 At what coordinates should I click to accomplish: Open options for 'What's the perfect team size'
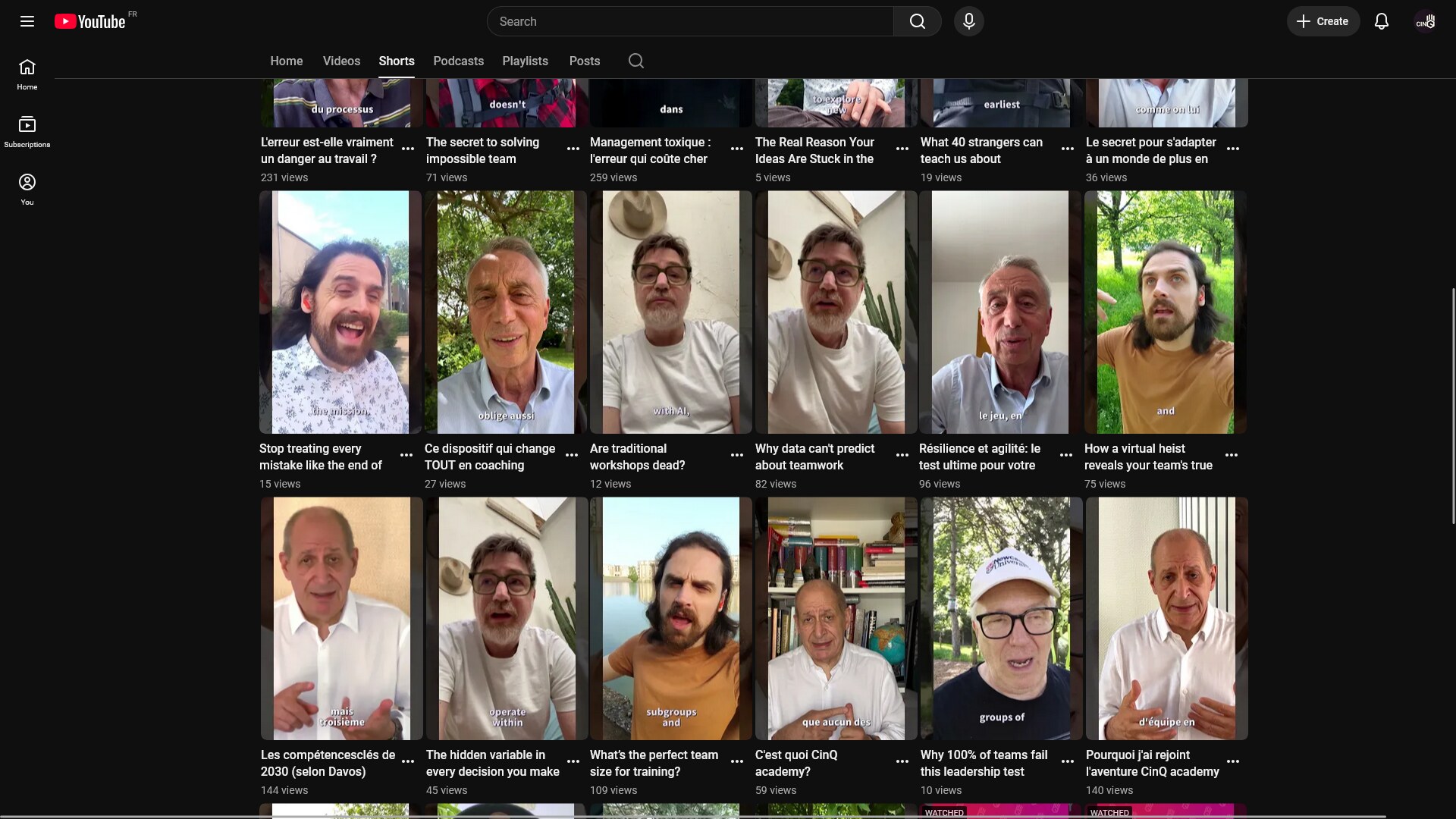click(737, 761)
